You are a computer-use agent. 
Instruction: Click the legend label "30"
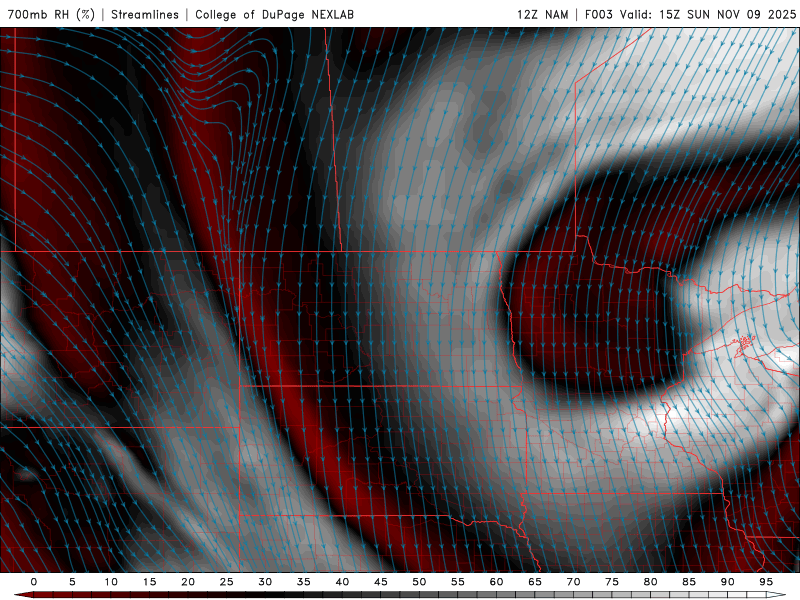265,582
